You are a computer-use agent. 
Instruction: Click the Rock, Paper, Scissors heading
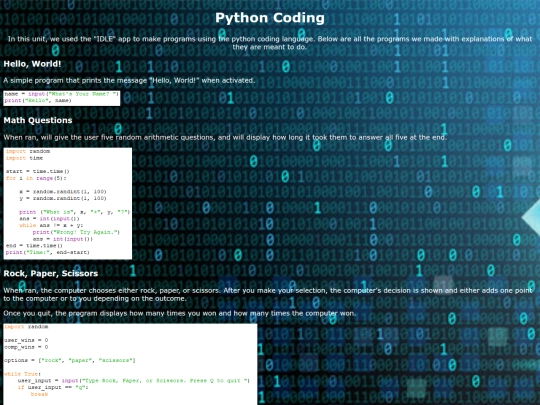tap(51, 273)
